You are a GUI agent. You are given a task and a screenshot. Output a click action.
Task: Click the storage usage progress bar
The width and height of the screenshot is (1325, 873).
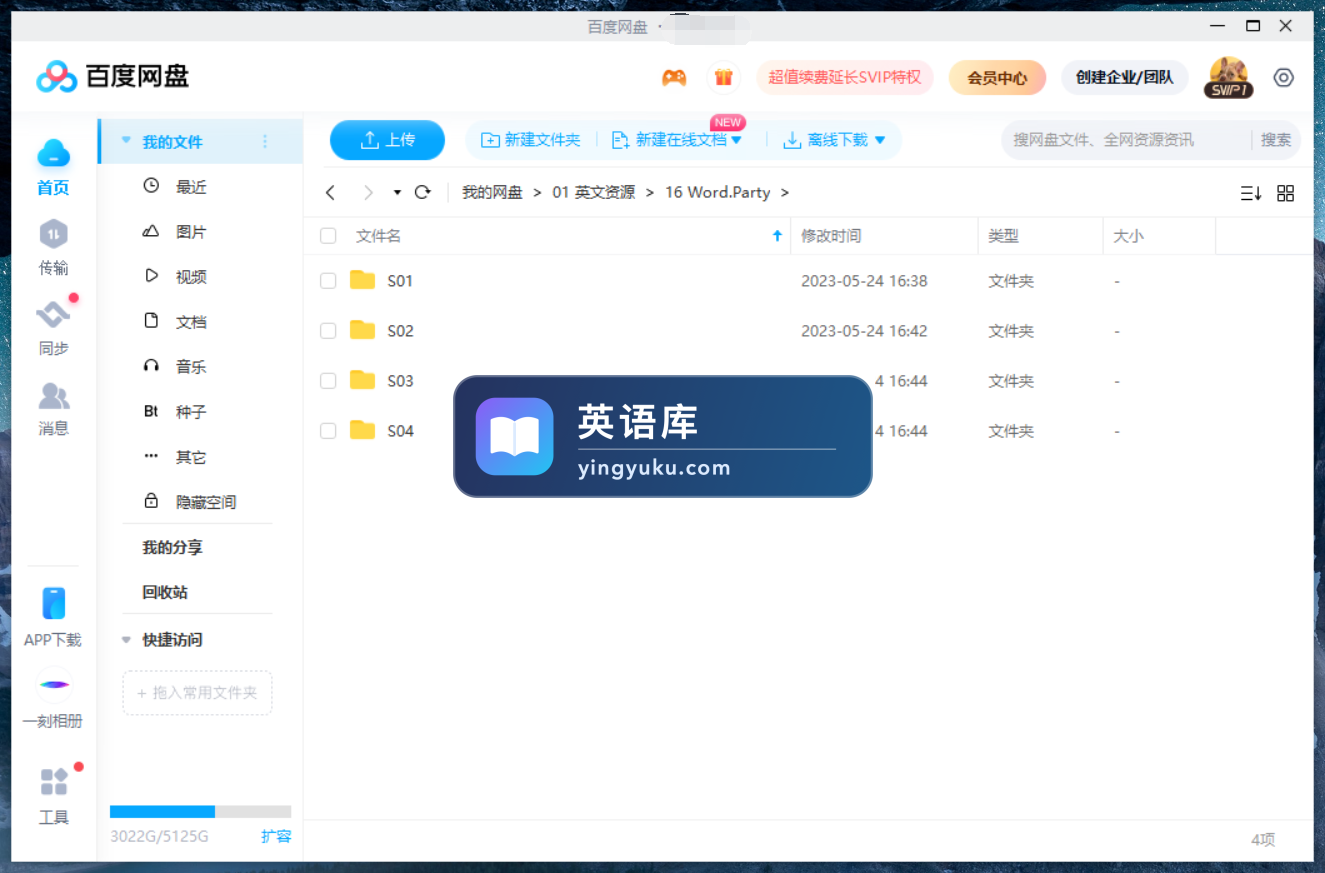(200, 812)
